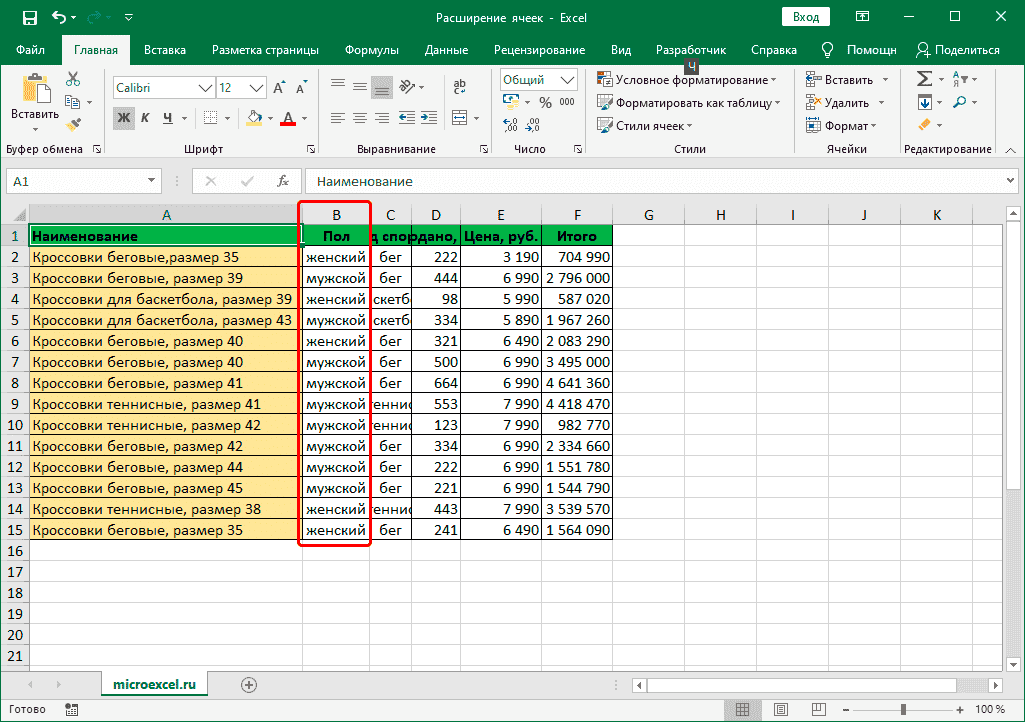Apply percent style to the number format

[545, 102]
